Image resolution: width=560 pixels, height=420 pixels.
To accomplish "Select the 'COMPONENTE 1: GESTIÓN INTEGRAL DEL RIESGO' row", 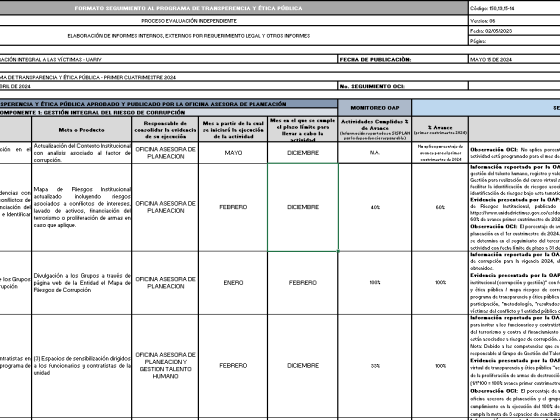I will (x=169, y=112).
